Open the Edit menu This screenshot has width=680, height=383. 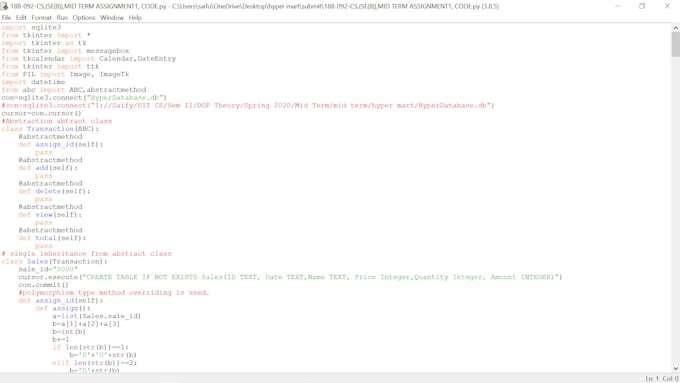tap(21, 18)
